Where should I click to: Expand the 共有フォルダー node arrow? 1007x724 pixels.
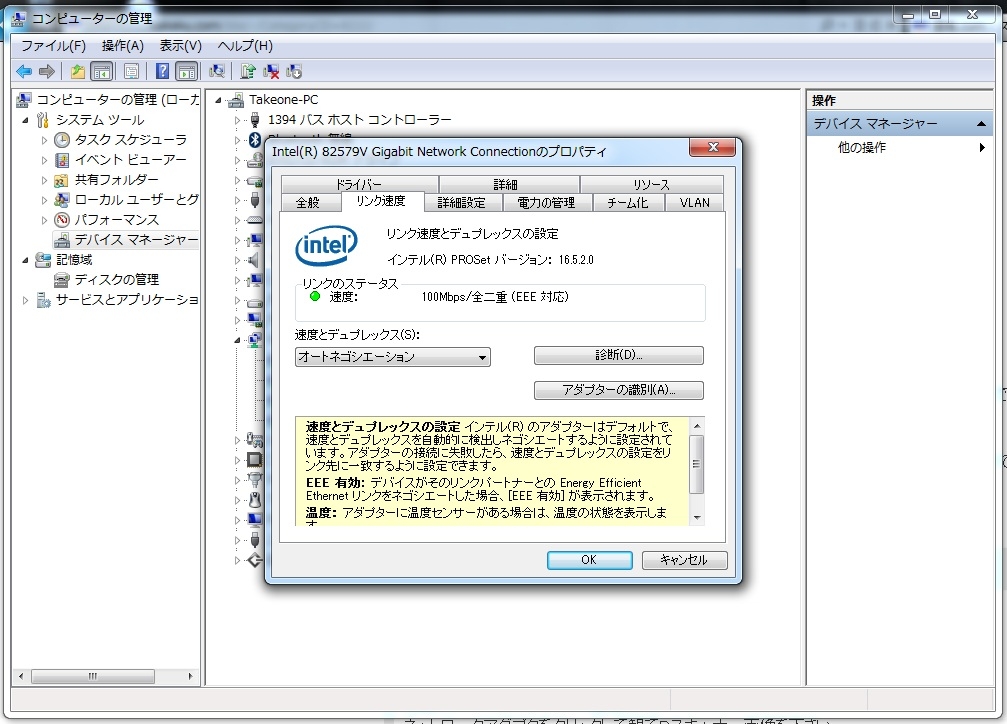click(x=44, y=180)
